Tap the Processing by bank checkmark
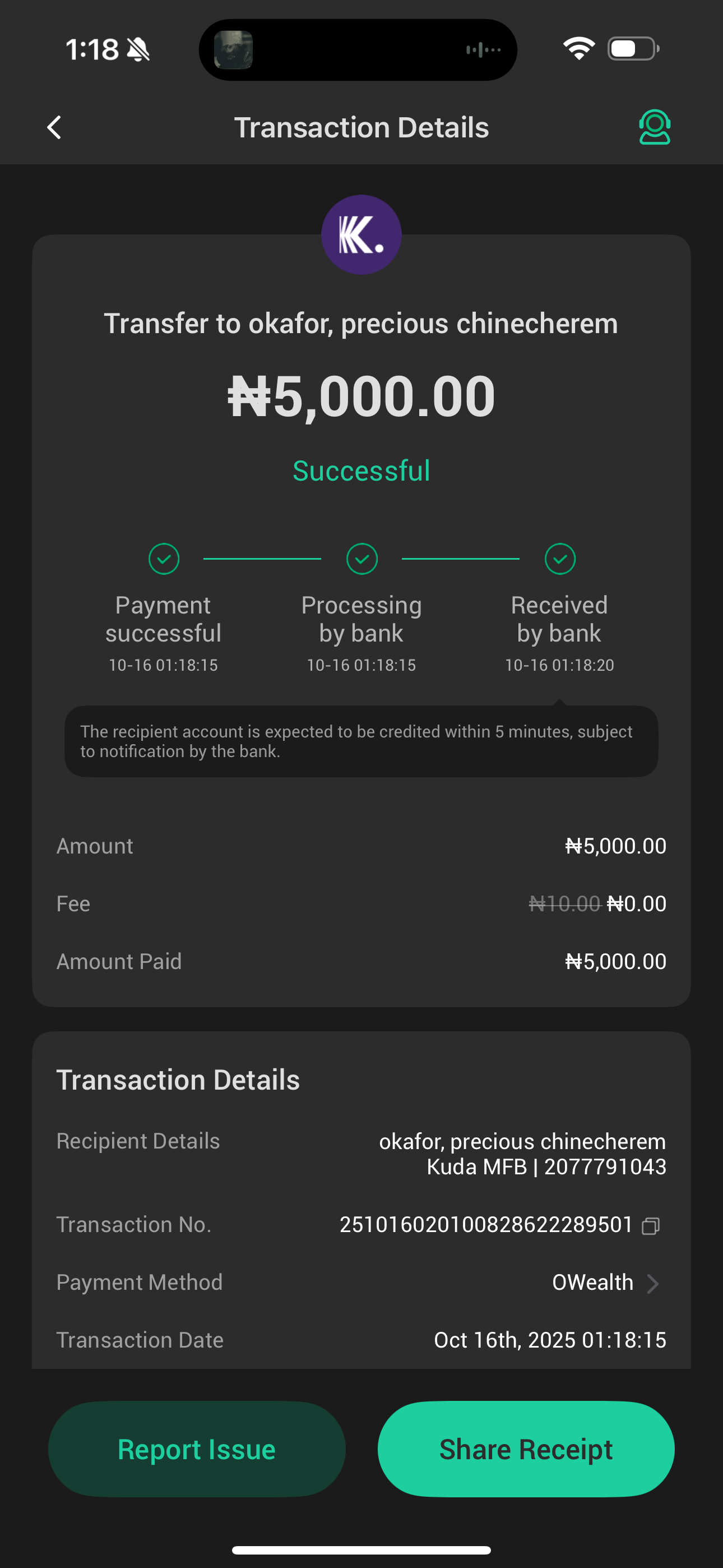Screen dimensions: 723x1568 click(362, 559)
